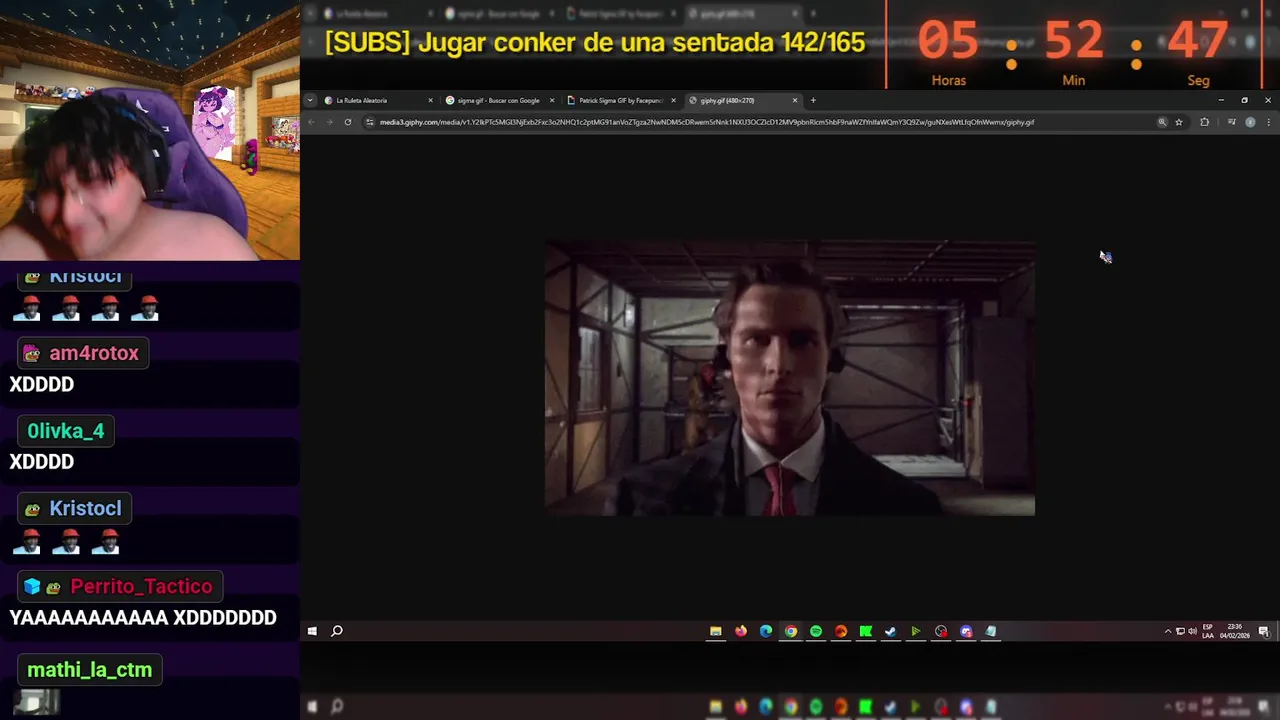This screenshot has height=720, width=1280.
Task: Launch Firefox from the taskbar
Action: pyautogui.click(x=741, y=631)
